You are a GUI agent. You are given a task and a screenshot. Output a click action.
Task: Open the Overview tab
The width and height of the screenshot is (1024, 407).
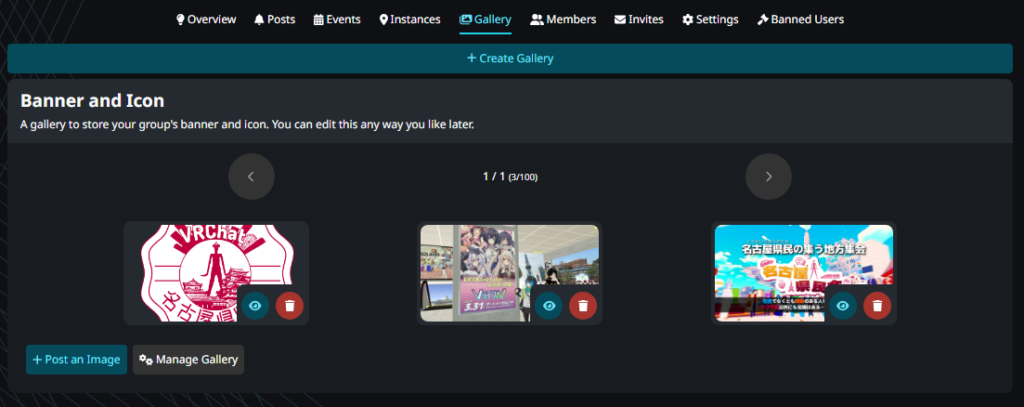(206, 19)
